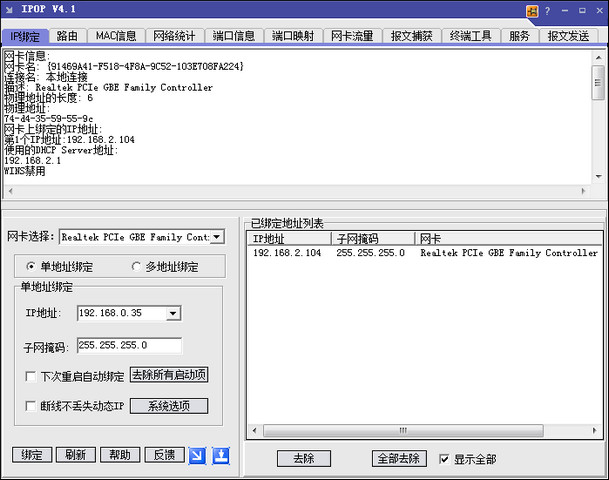The image size is (609, 480).
Task: Click the blue diagonal arrow icon
Action: (x=197, y=455)
